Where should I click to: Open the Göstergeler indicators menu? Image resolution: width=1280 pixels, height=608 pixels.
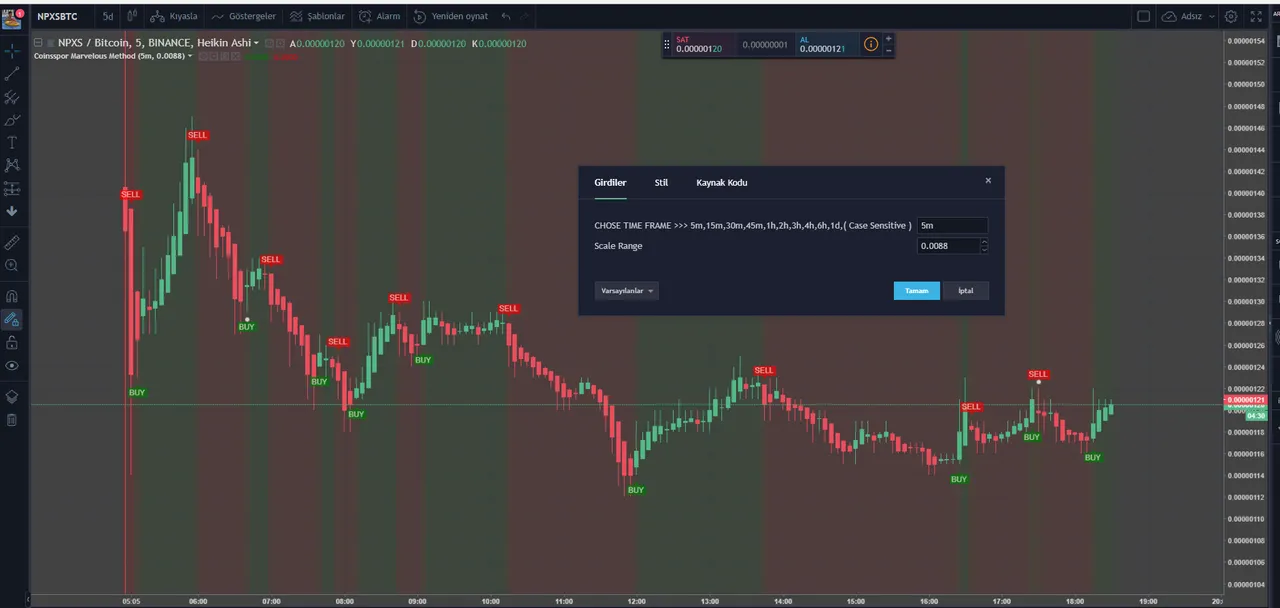pos(244,17)
